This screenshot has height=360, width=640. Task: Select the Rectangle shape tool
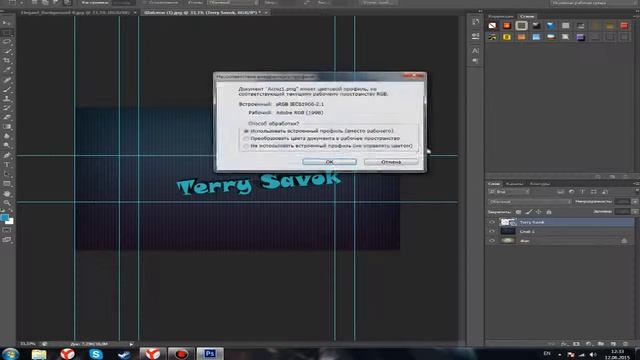[7, 184]
